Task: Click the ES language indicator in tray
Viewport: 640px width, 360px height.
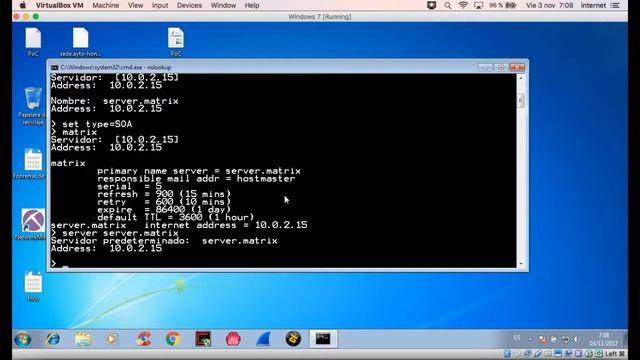Action: coord(517,338)
